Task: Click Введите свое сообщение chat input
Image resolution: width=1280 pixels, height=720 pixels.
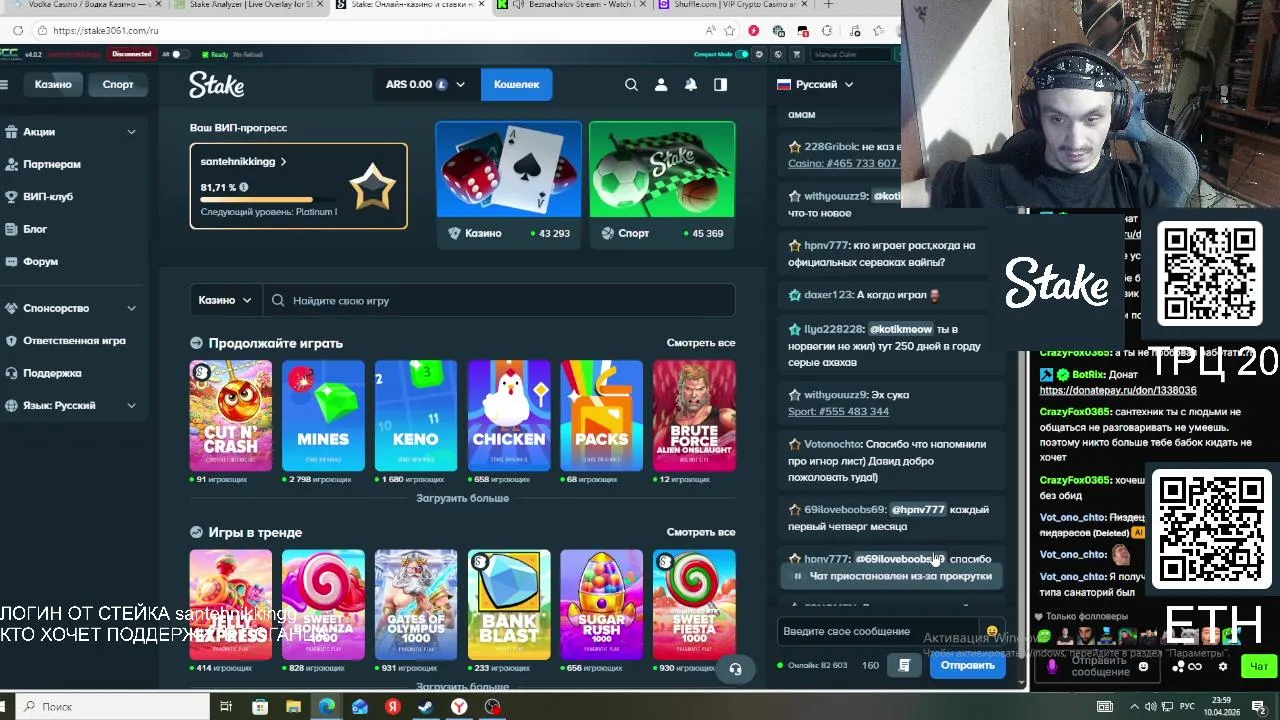Action: coord(880,631)
